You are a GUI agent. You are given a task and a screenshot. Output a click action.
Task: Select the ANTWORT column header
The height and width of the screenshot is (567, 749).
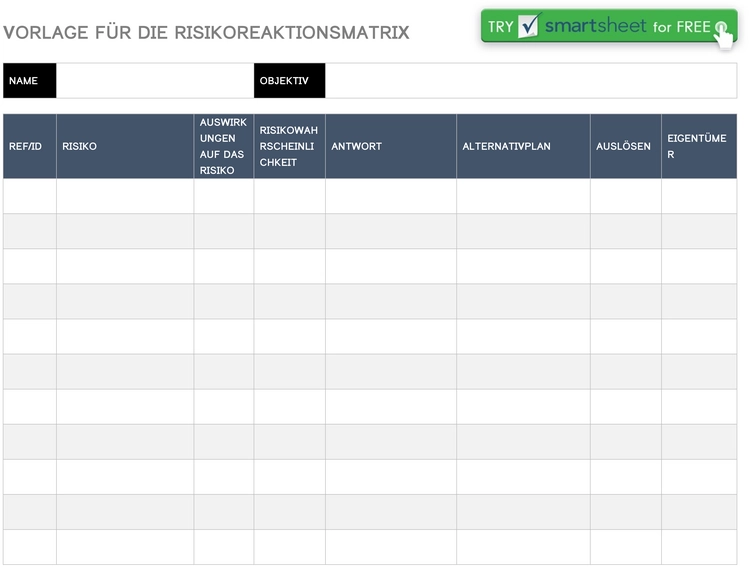point(391,146)
